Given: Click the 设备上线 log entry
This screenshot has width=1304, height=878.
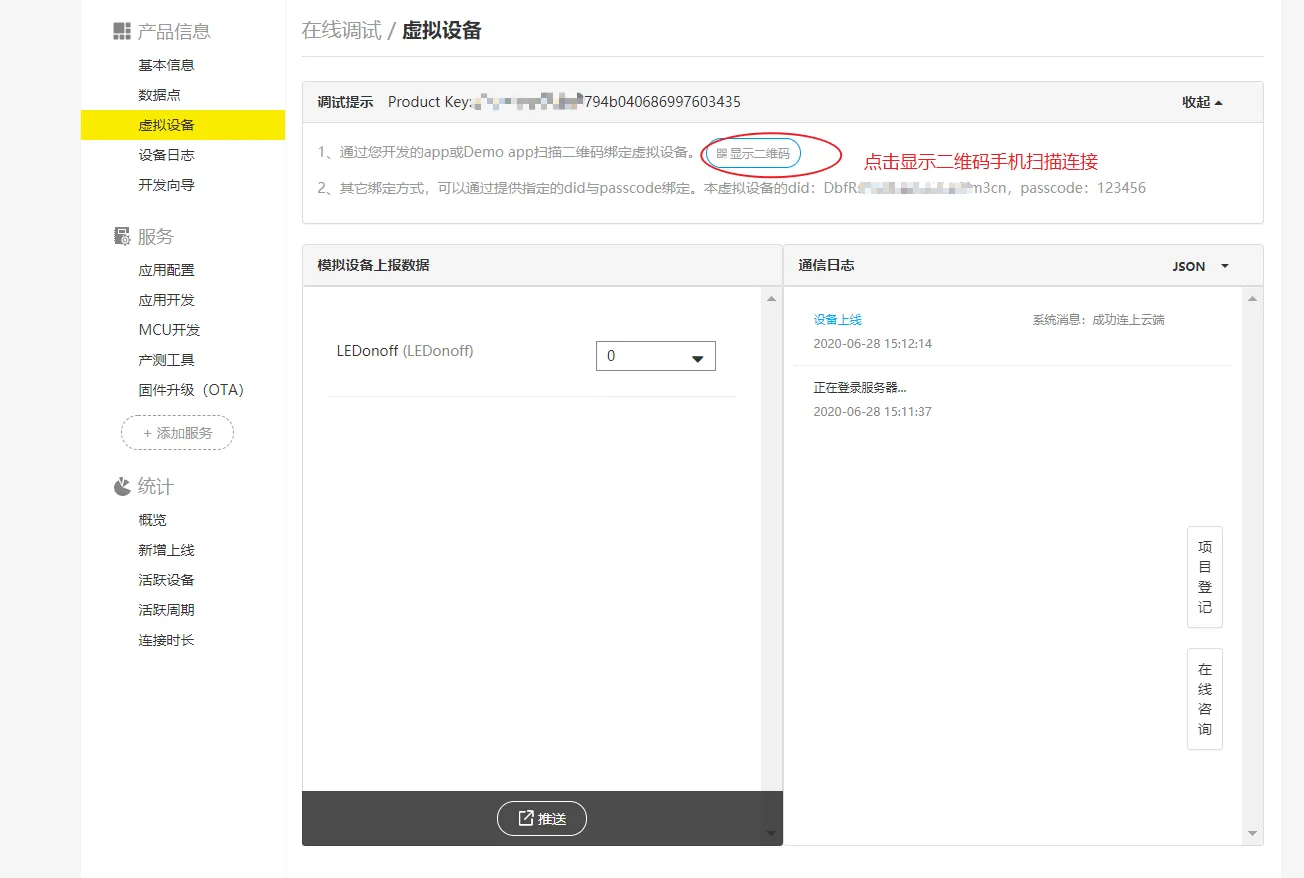Looking at the screenshot, I should tap(837, 320).
